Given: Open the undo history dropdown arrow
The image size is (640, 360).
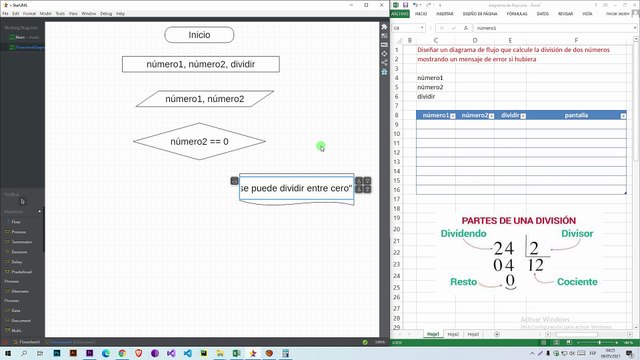Looking at the screenshot, I should (420, 5).
